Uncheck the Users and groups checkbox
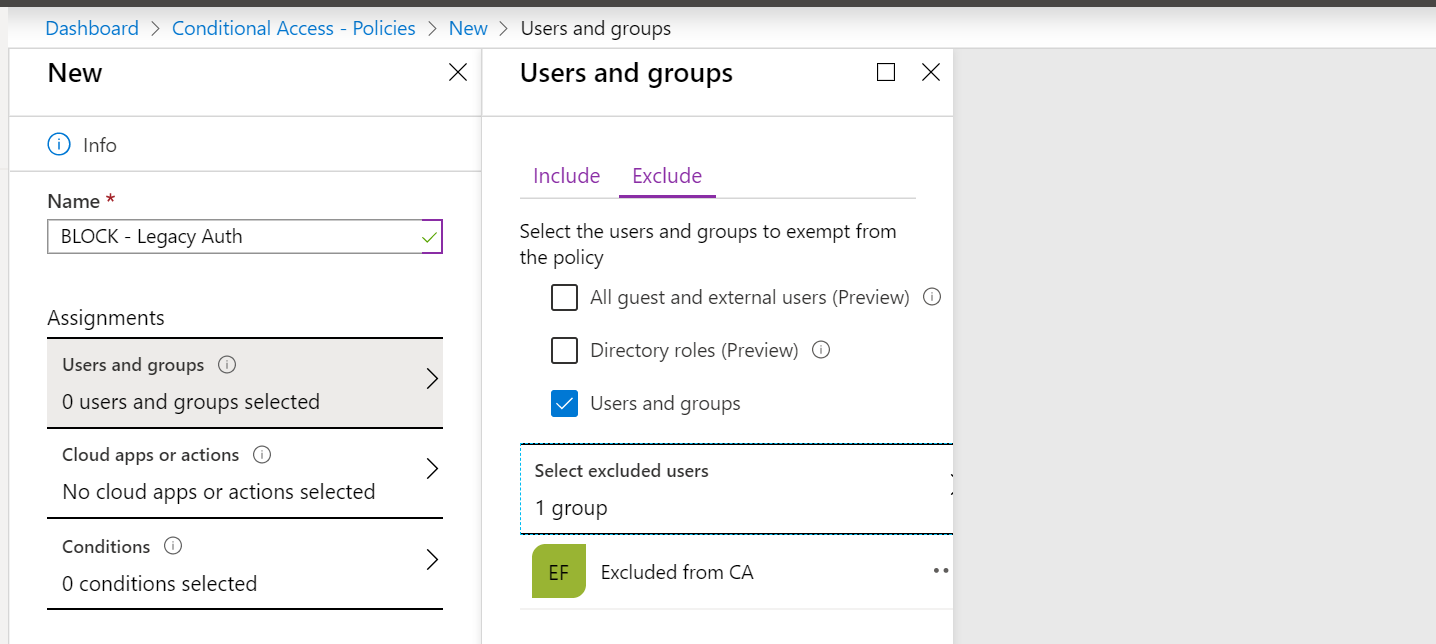Image resolution: width=1436 pixels, height=644 pixels. click(565, 404)
